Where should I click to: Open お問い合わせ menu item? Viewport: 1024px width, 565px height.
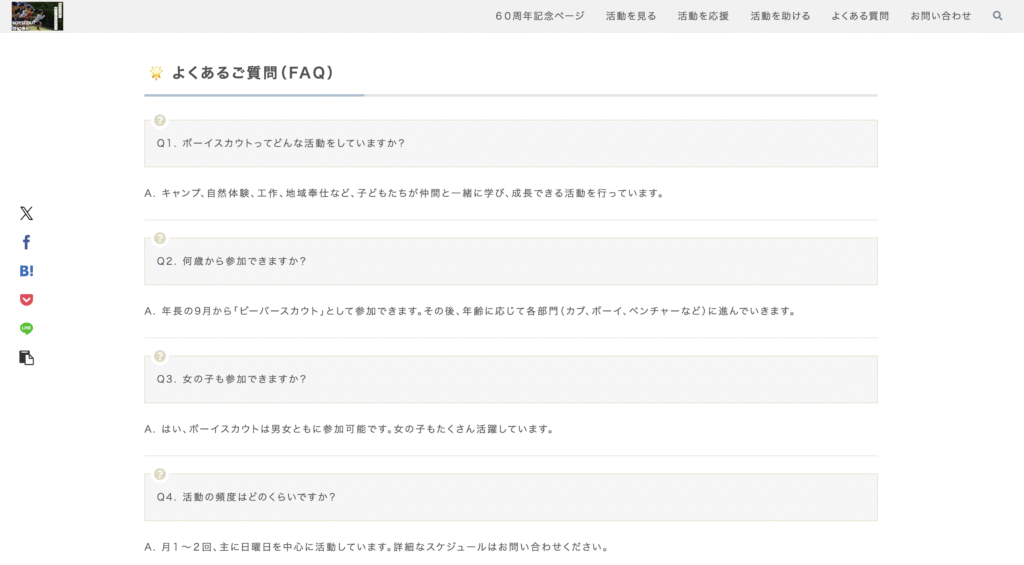[940, 16]
